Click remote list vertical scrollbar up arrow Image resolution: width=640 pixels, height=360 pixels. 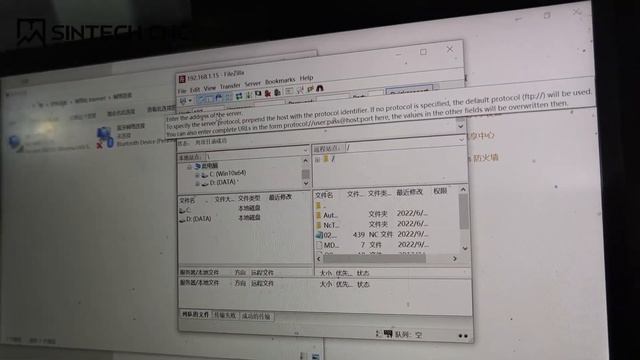coord(463,189)
